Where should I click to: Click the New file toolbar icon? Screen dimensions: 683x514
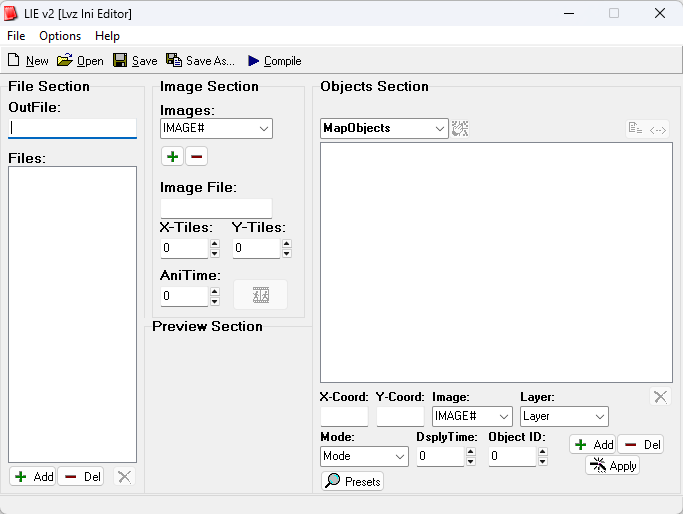(14, 60)
